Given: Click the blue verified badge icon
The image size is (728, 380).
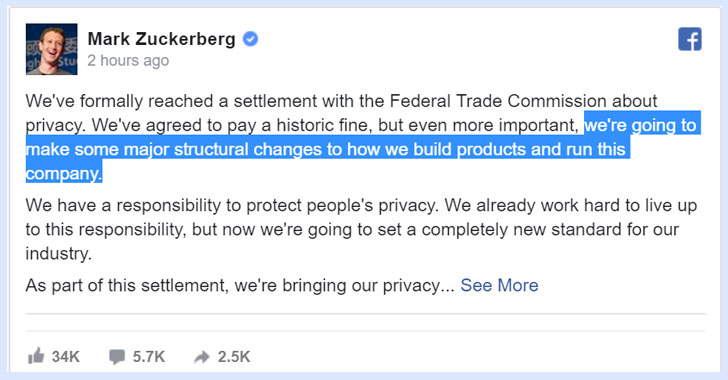Looking at the screenshot, I should [x=251, y=39].
